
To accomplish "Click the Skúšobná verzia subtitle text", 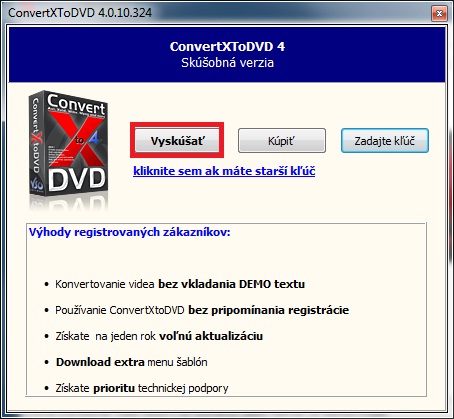I will pyautogui.click(x=227, y=63).
